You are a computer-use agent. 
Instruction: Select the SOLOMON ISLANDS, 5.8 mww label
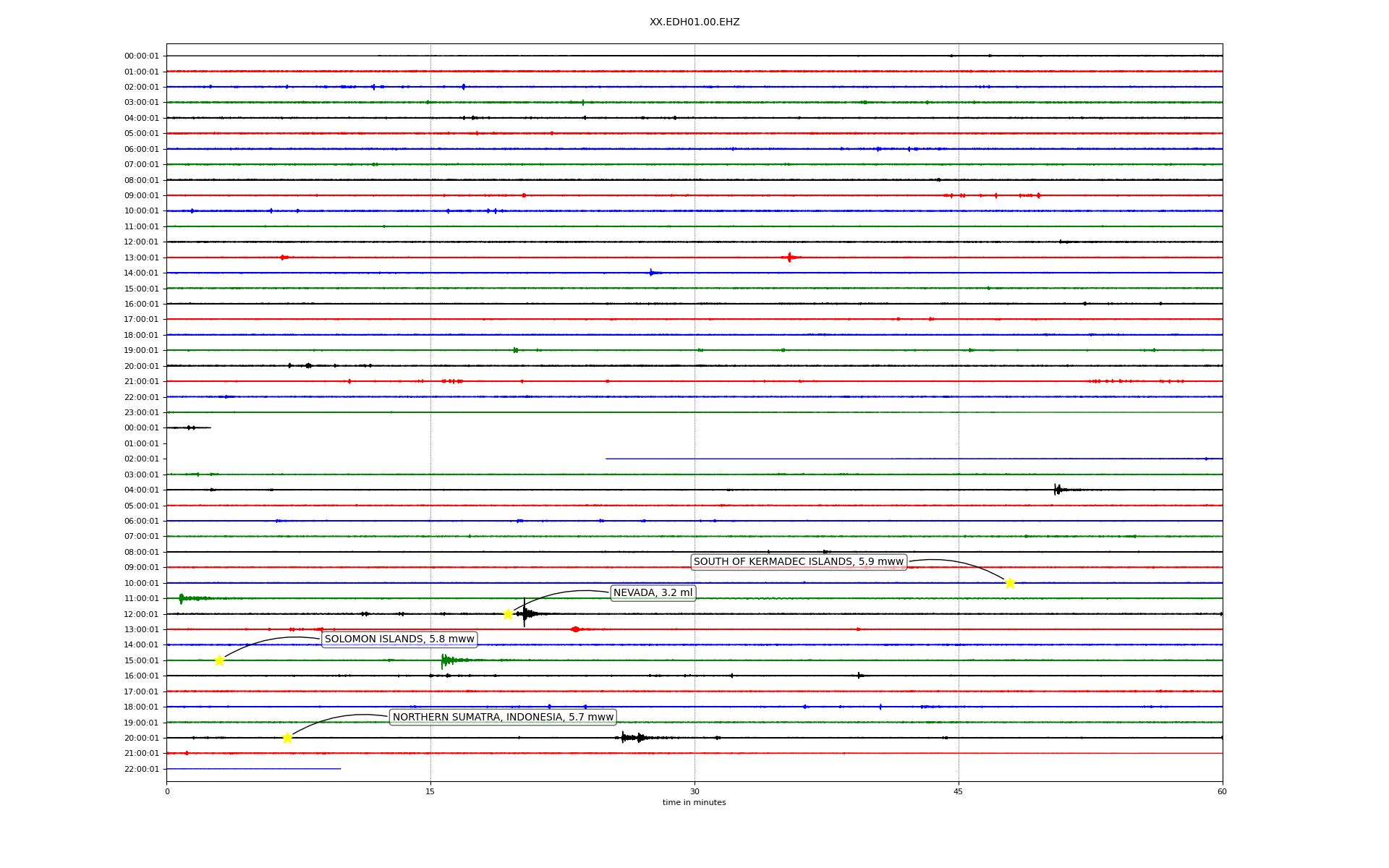[x=399, y=639]
